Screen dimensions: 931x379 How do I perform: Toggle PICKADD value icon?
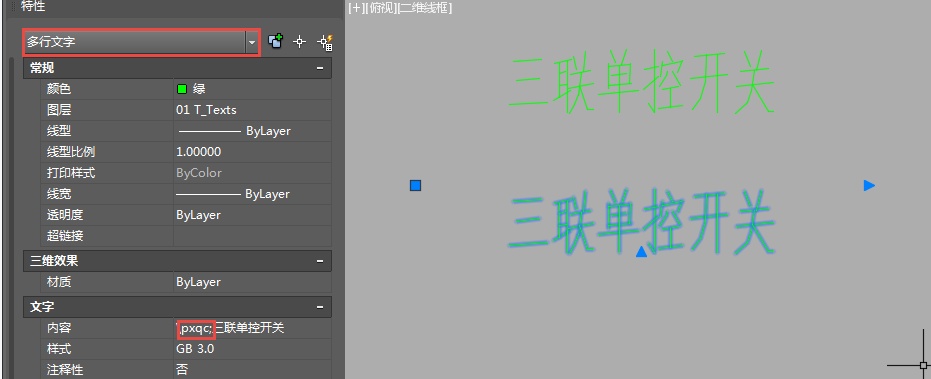275,42
